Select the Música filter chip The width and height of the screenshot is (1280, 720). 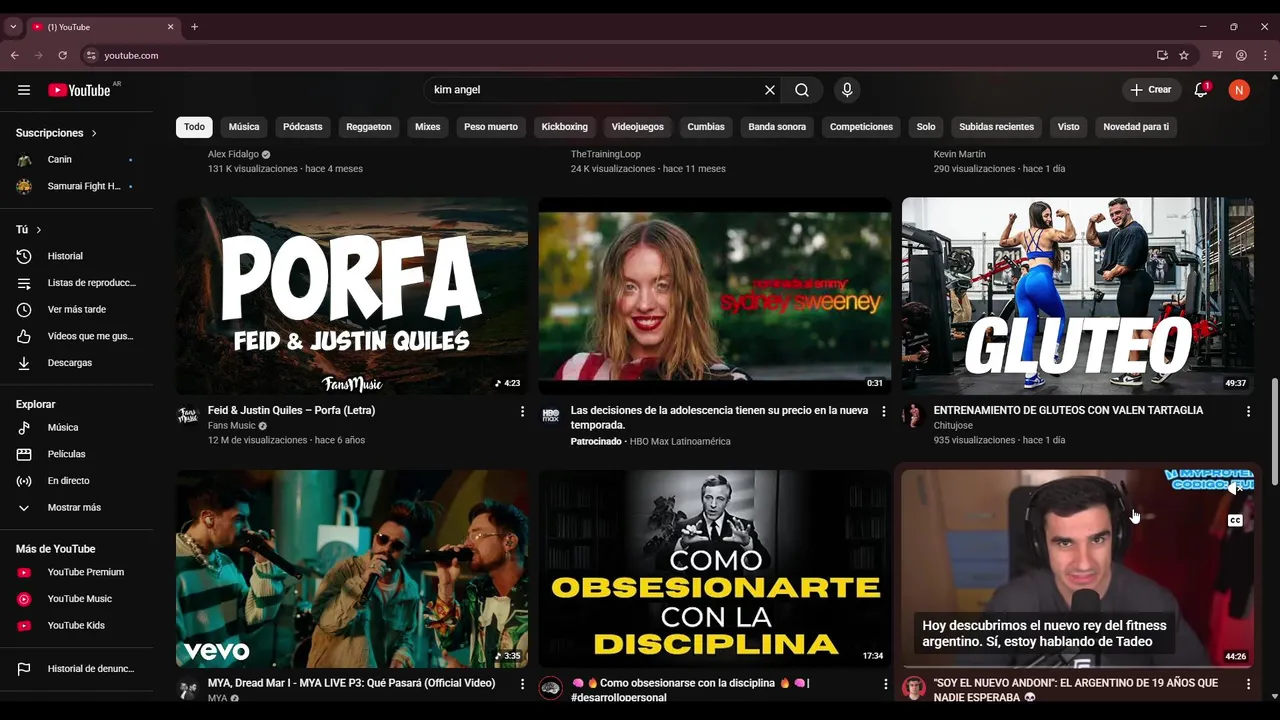tap(244, 127)
